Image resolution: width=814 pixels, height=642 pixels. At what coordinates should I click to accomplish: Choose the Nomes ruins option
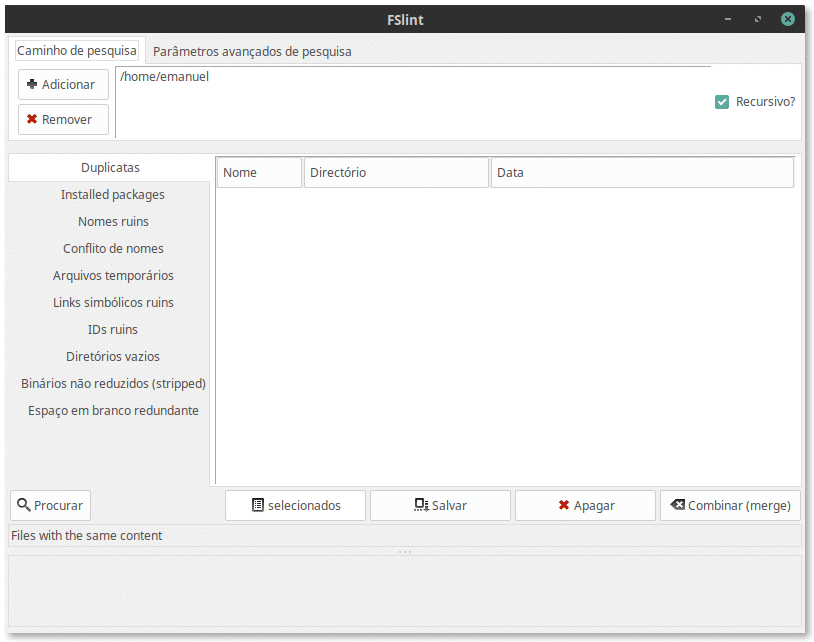[113, 222]
